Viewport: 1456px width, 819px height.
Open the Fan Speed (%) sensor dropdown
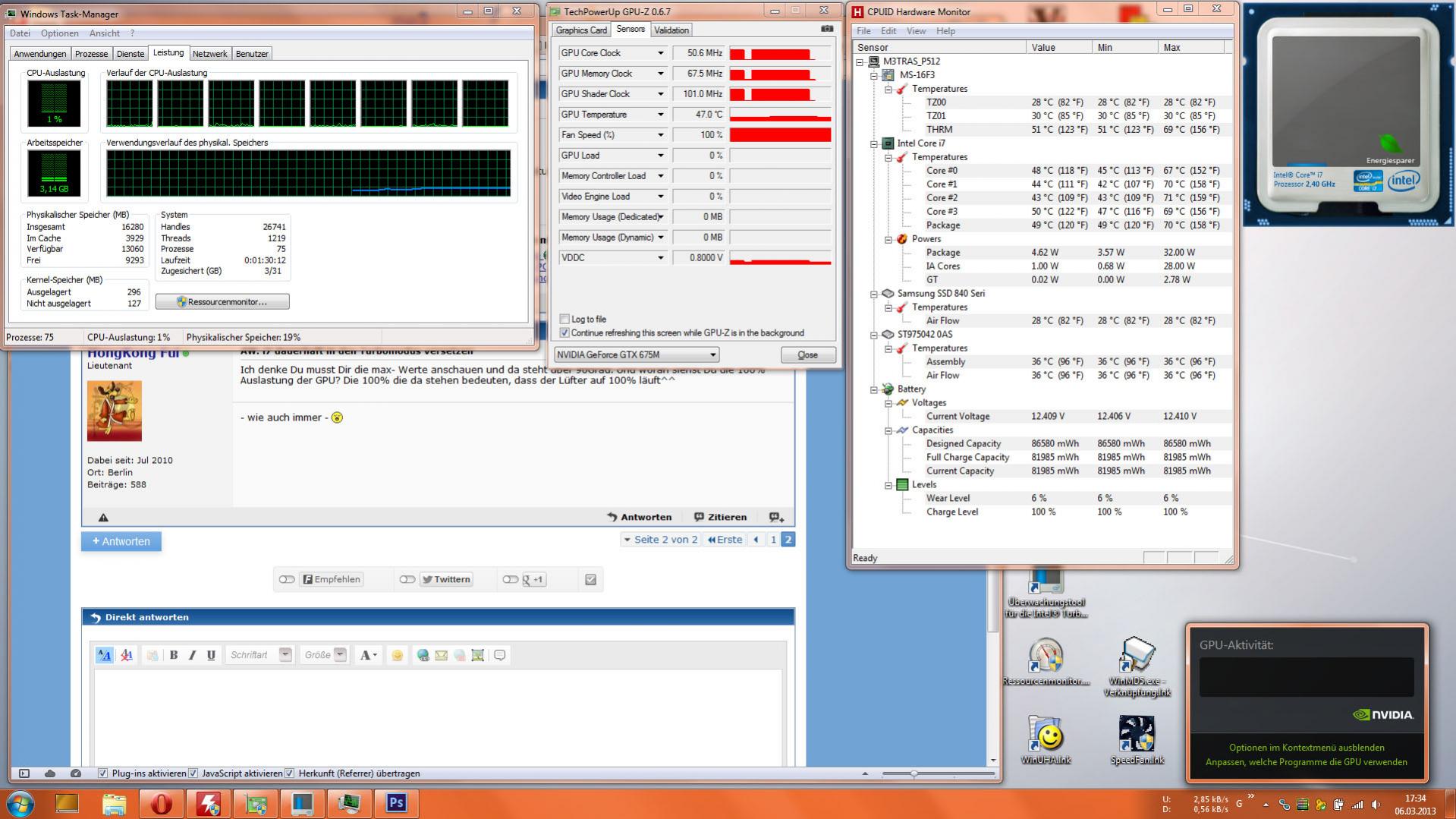[x=660, y=135]
